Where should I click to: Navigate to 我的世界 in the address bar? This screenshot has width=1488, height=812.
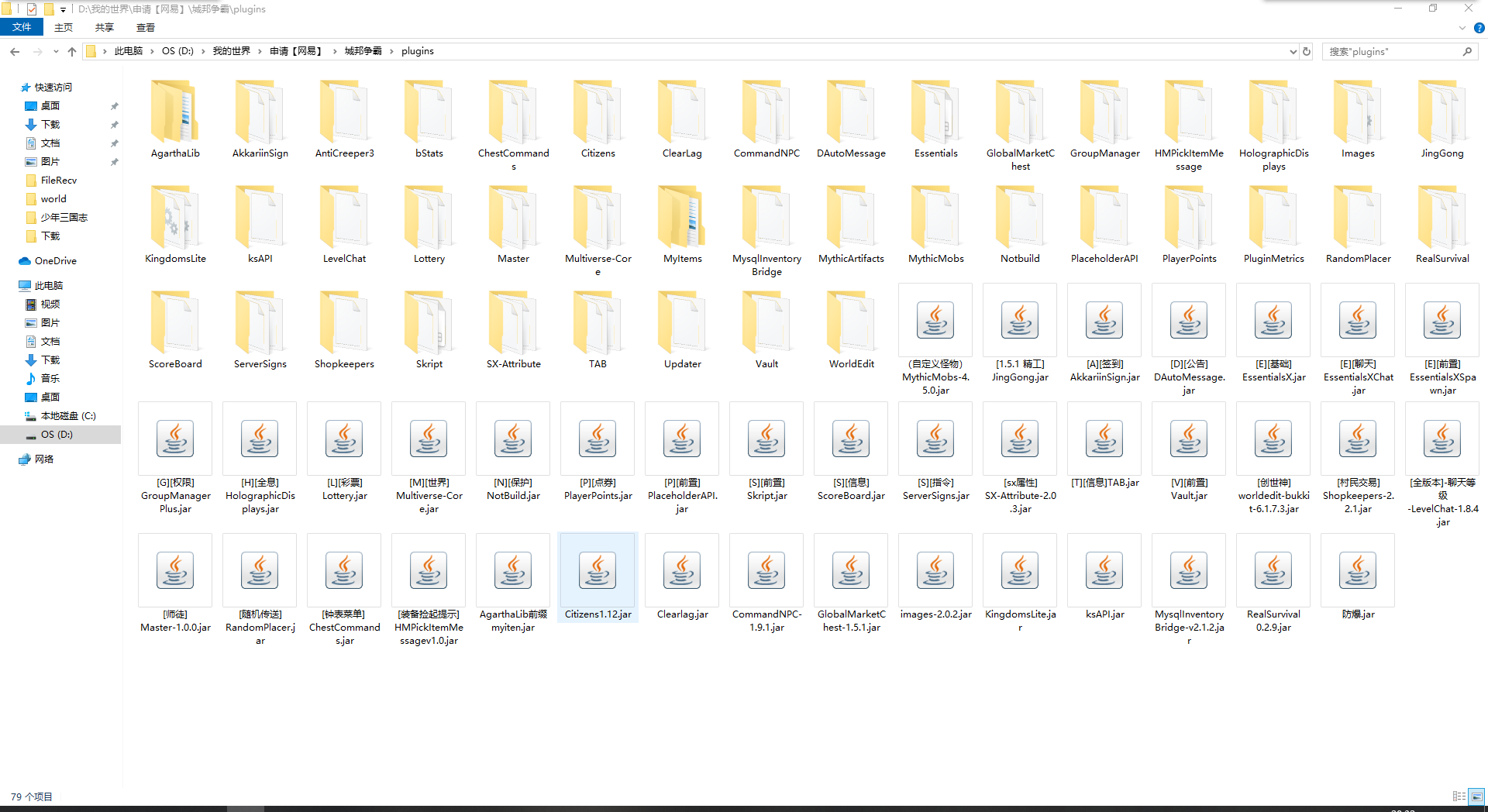tap(232, 51)
